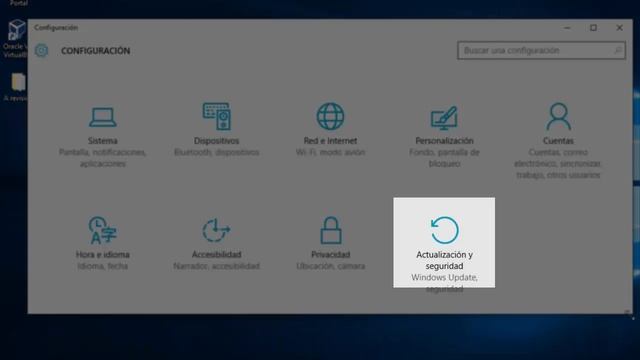The height and width of the screenshot is (360, 640).
Task: Click the 'Actualización y seguridad' label
Action: point(444,260)
